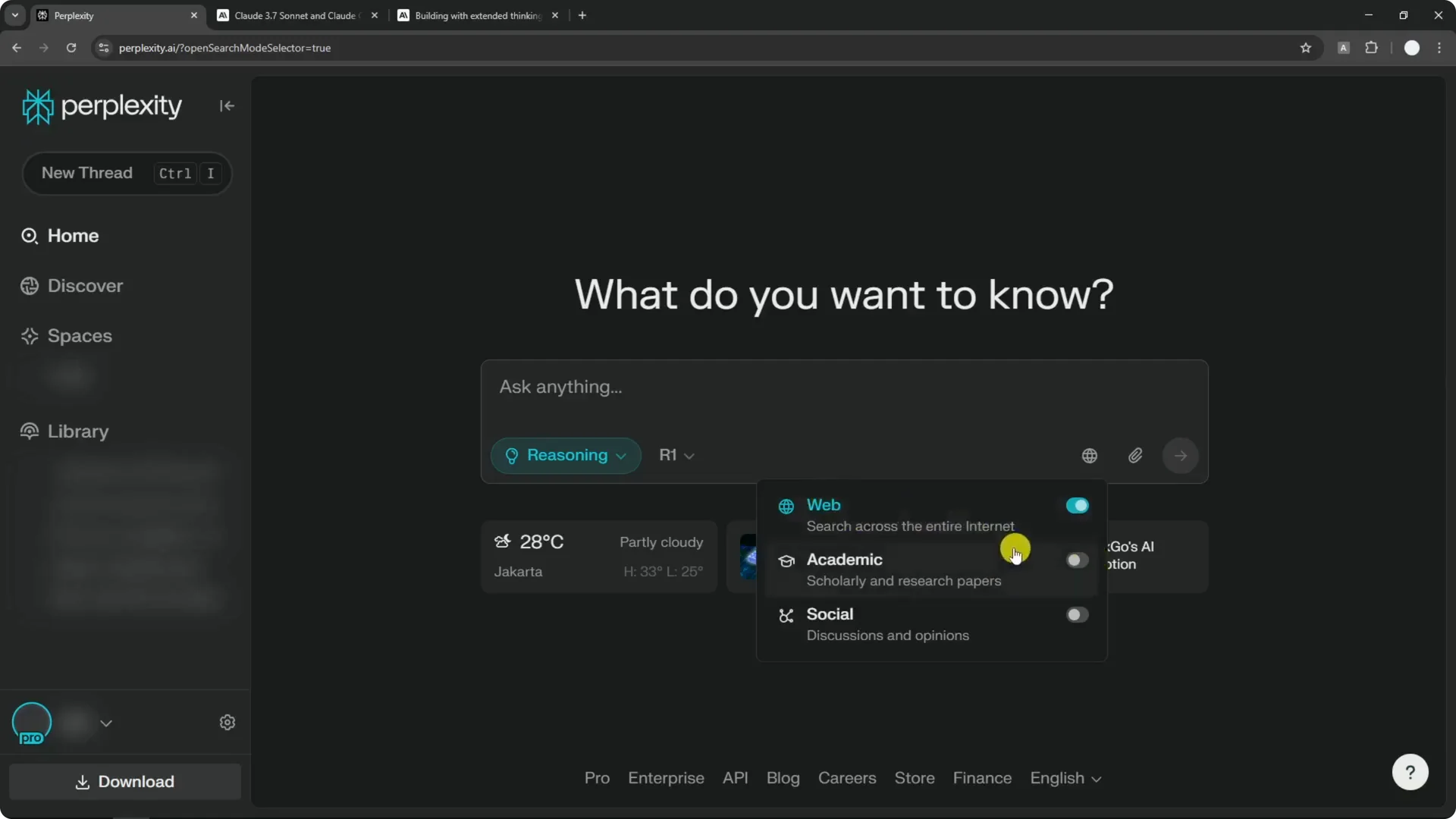The height and width of the screenshot is (819, 1456).
Task: Click the submit arrow button
Action: click(x=1181, y=456)
